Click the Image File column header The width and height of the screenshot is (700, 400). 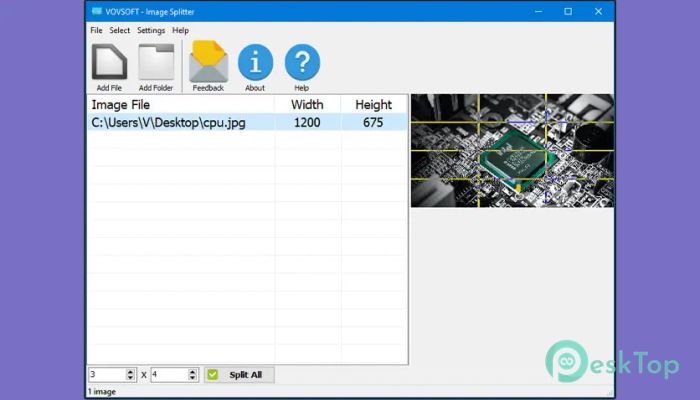(181, 104)
